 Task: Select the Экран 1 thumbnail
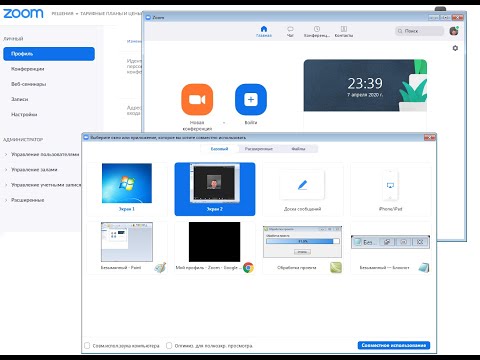[x=127, y=183]
